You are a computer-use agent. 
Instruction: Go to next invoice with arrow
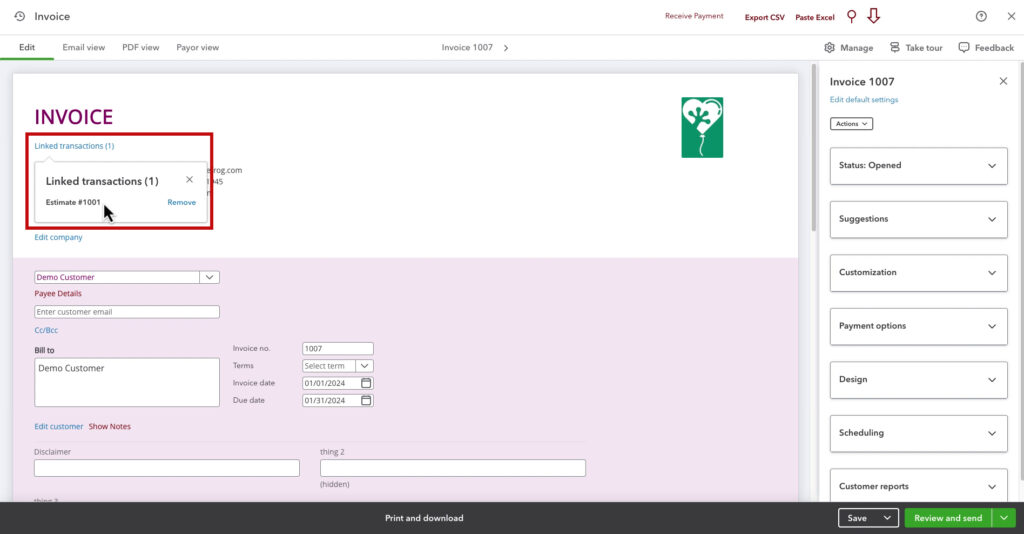[x=505, y=48]
